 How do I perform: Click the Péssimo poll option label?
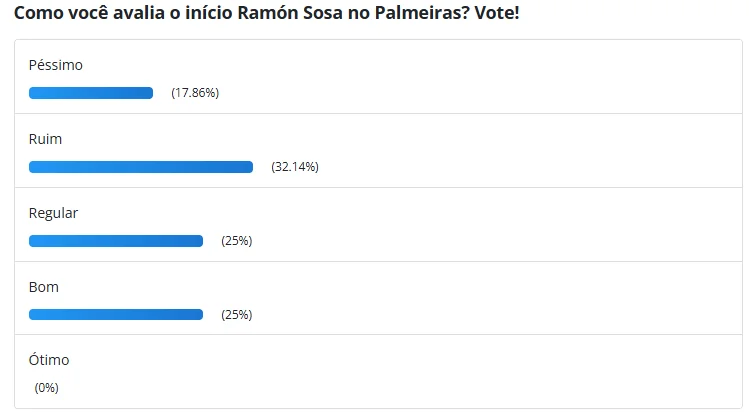pos(56,65)
